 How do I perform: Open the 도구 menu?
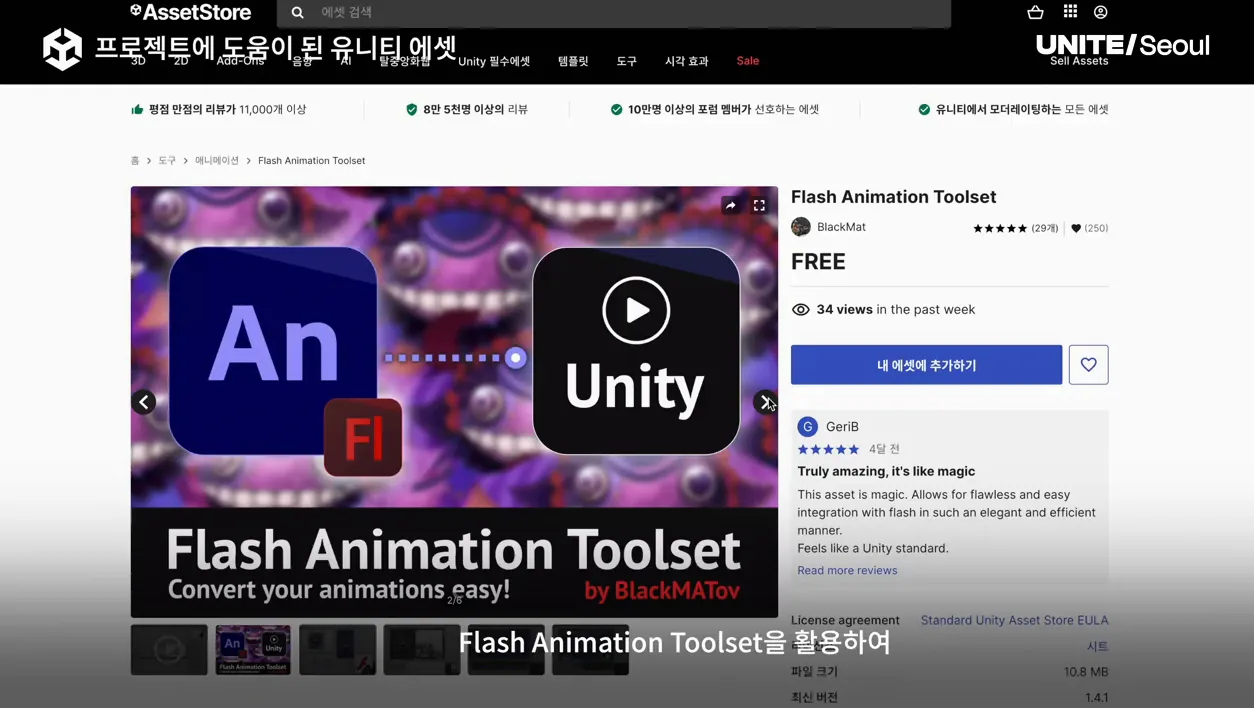click(627, 61)
